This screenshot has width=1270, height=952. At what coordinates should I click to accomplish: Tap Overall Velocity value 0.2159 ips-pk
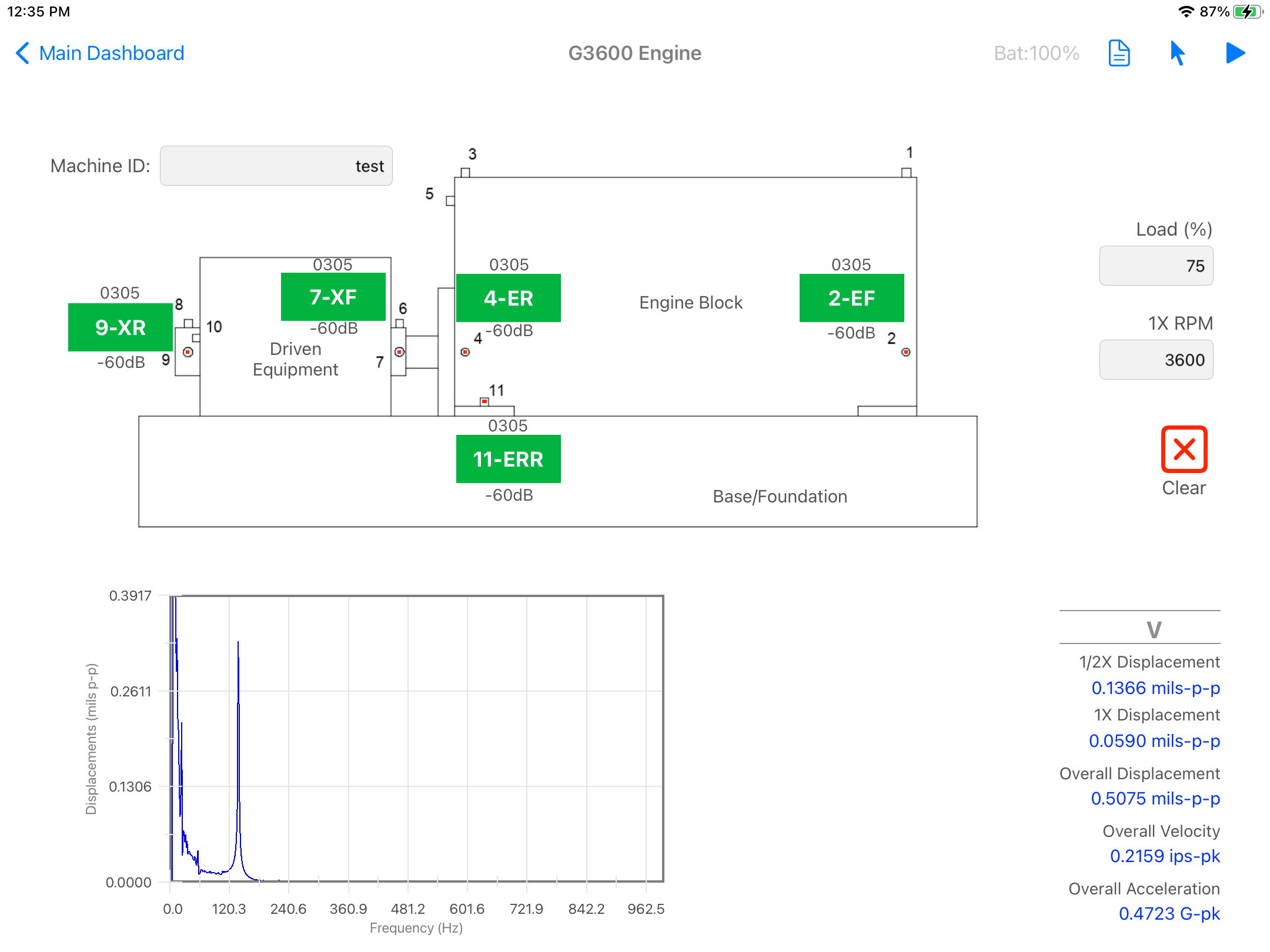click(x=1165, y=856)
